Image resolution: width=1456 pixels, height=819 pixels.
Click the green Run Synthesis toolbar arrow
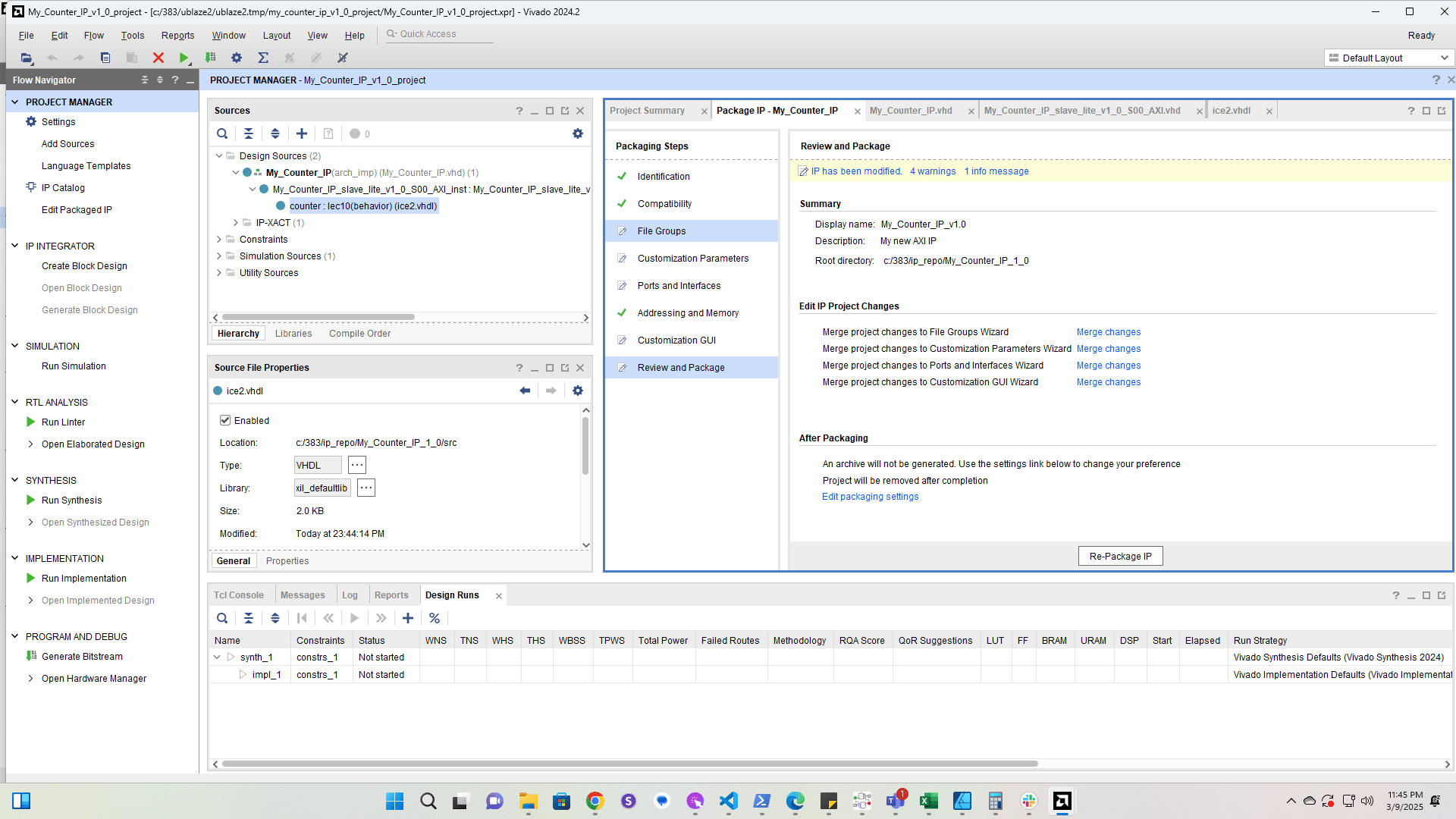(184, 58)
